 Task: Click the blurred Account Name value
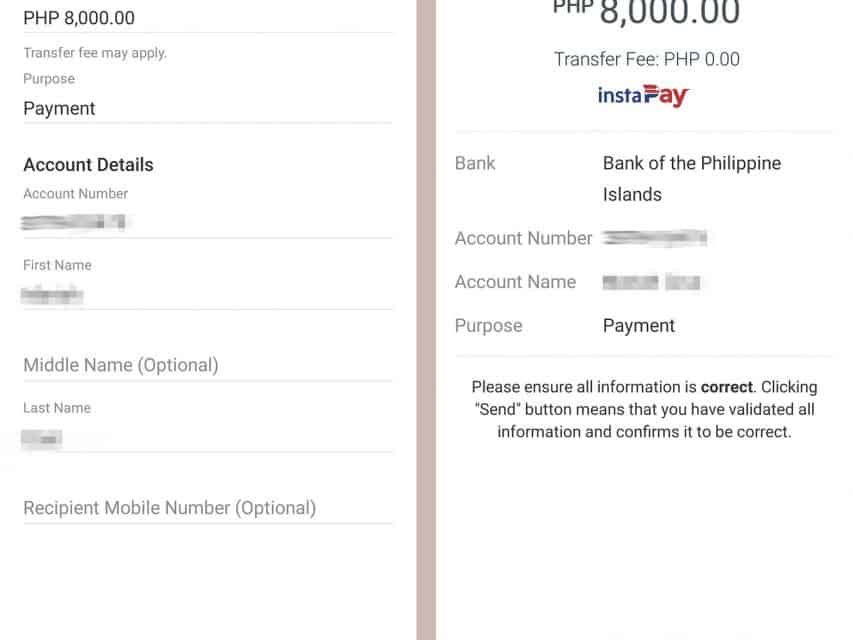click(653, 282)
